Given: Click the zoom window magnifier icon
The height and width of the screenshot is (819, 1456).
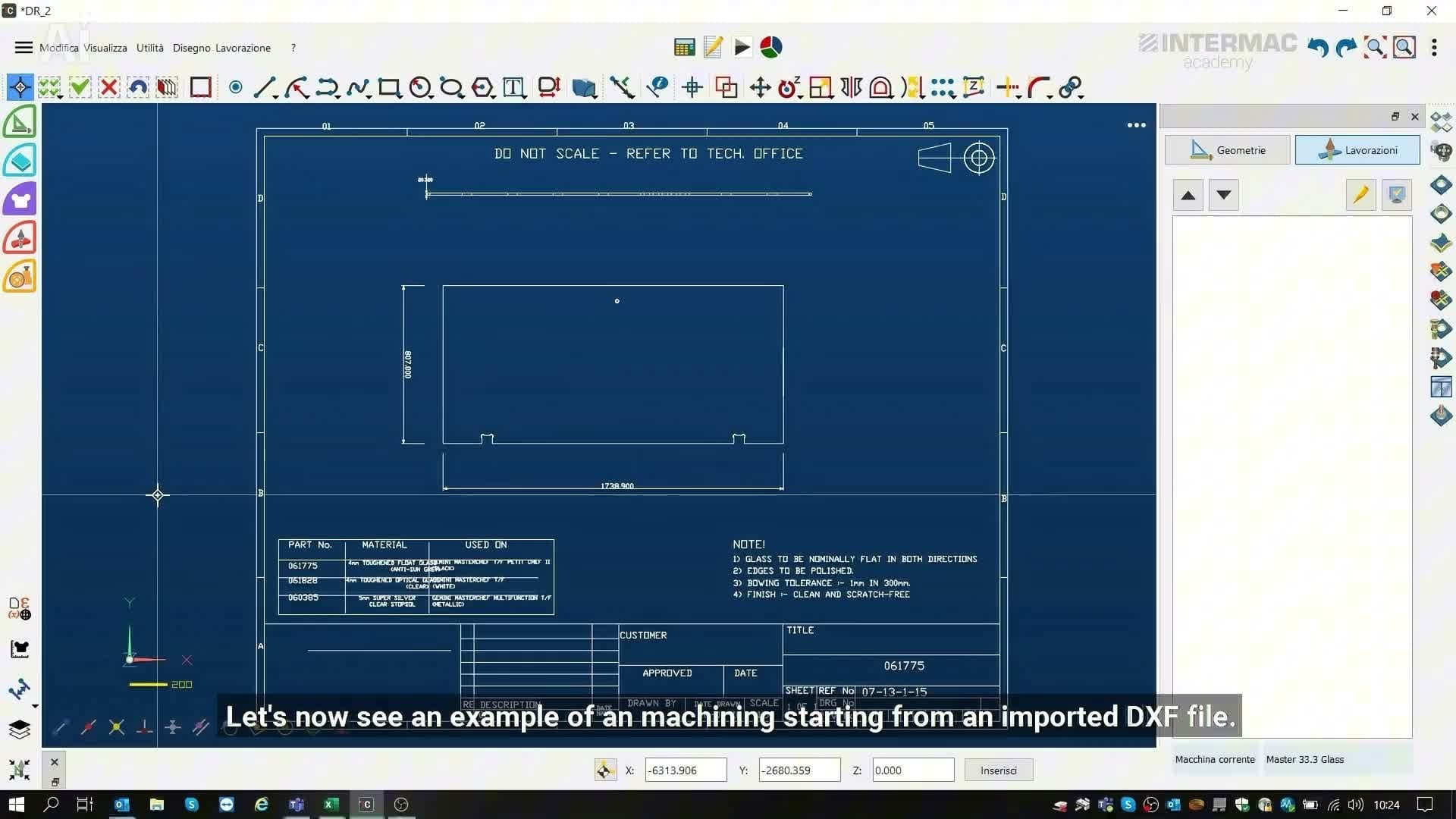Looking at the screenshot, I should point(1404,48).
